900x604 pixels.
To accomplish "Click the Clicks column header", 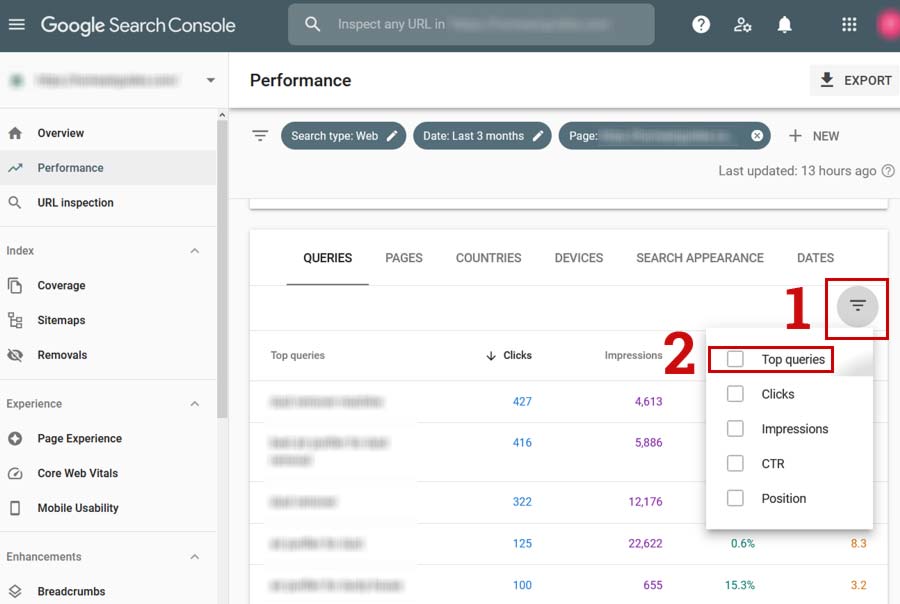I will pyautogui.click(x=517, y=355).
